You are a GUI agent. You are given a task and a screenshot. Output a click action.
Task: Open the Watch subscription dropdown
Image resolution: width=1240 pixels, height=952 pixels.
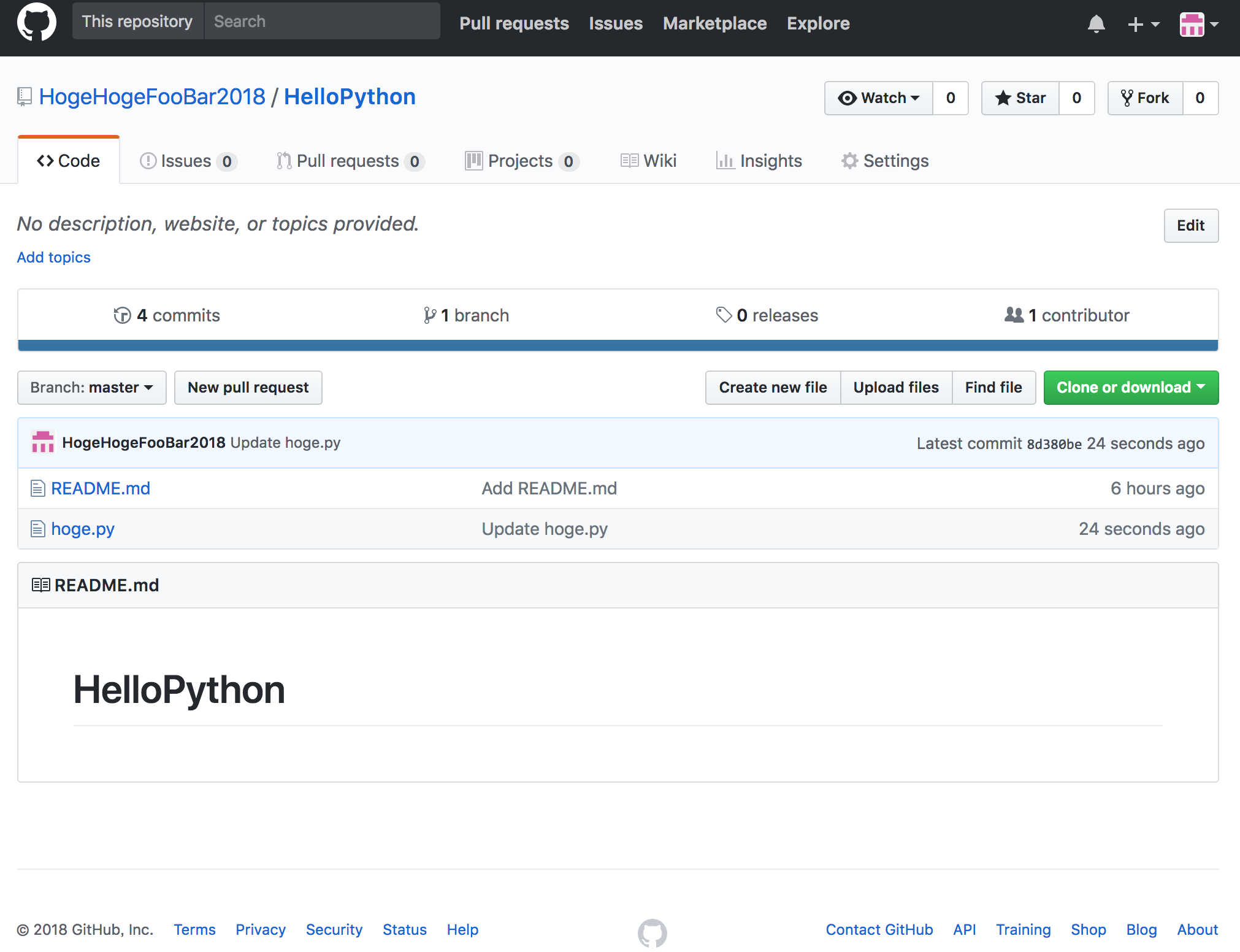coord(878,98)
